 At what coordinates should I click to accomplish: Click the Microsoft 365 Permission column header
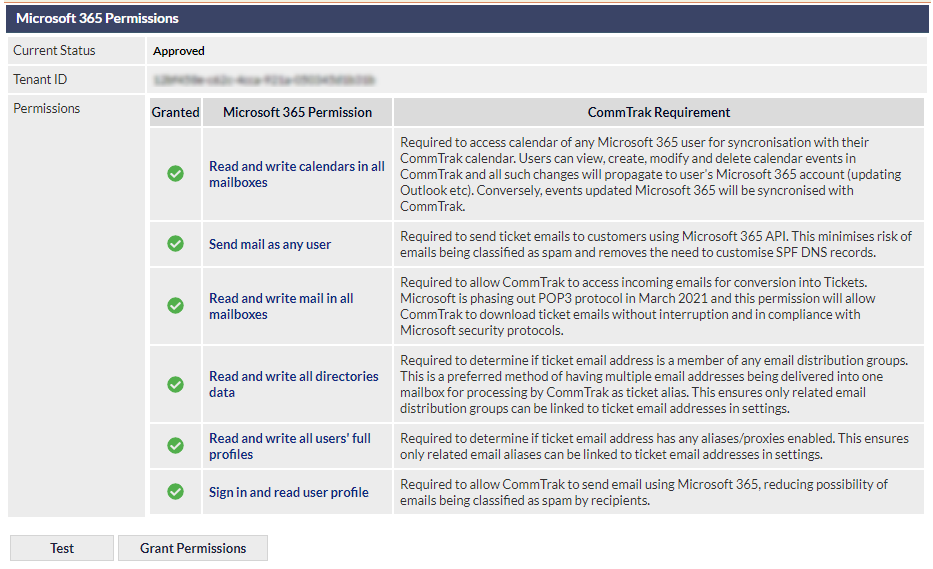coord(298,112)
